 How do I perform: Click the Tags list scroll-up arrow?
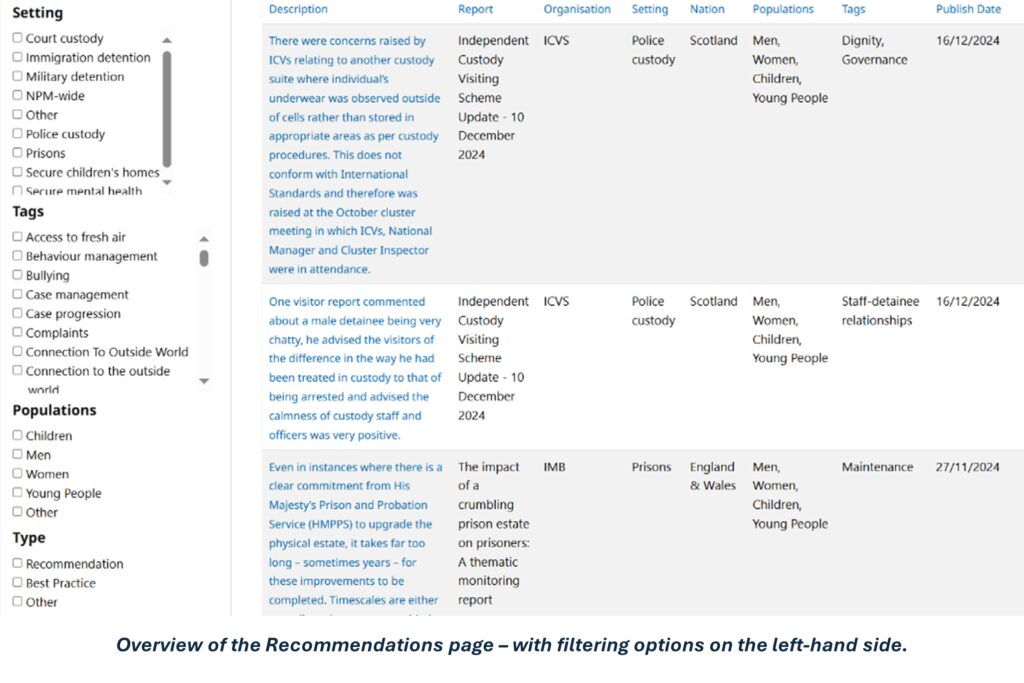tap(204, 239)
